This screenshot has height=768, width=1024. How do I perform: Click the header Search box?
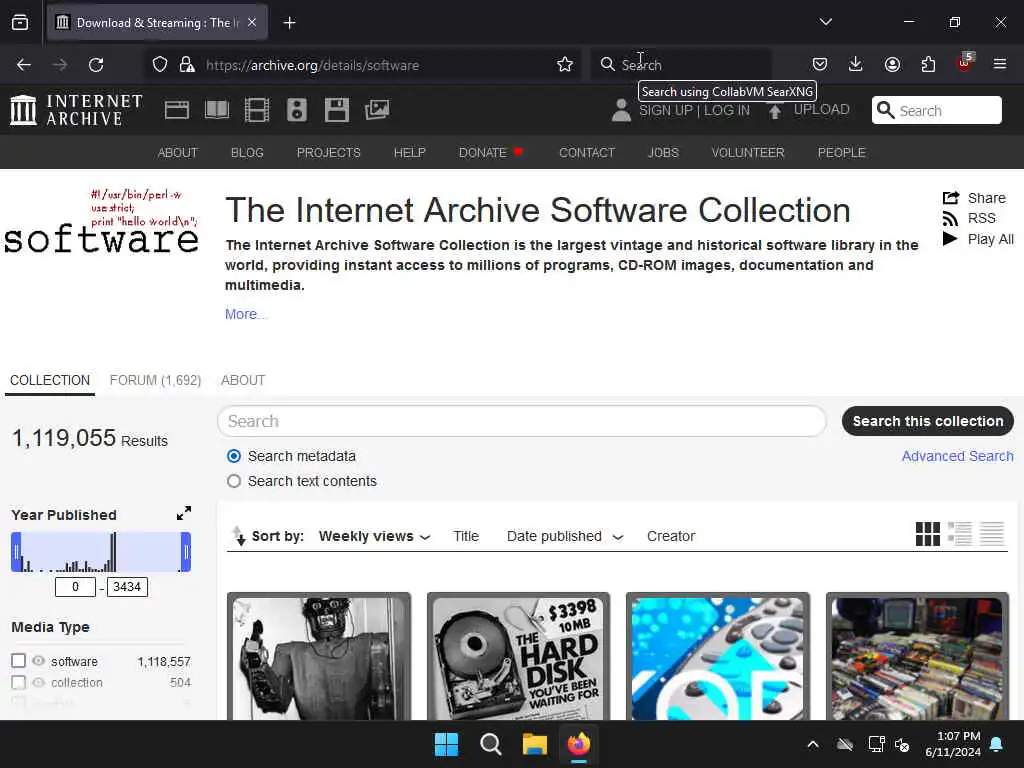point(936,110)
